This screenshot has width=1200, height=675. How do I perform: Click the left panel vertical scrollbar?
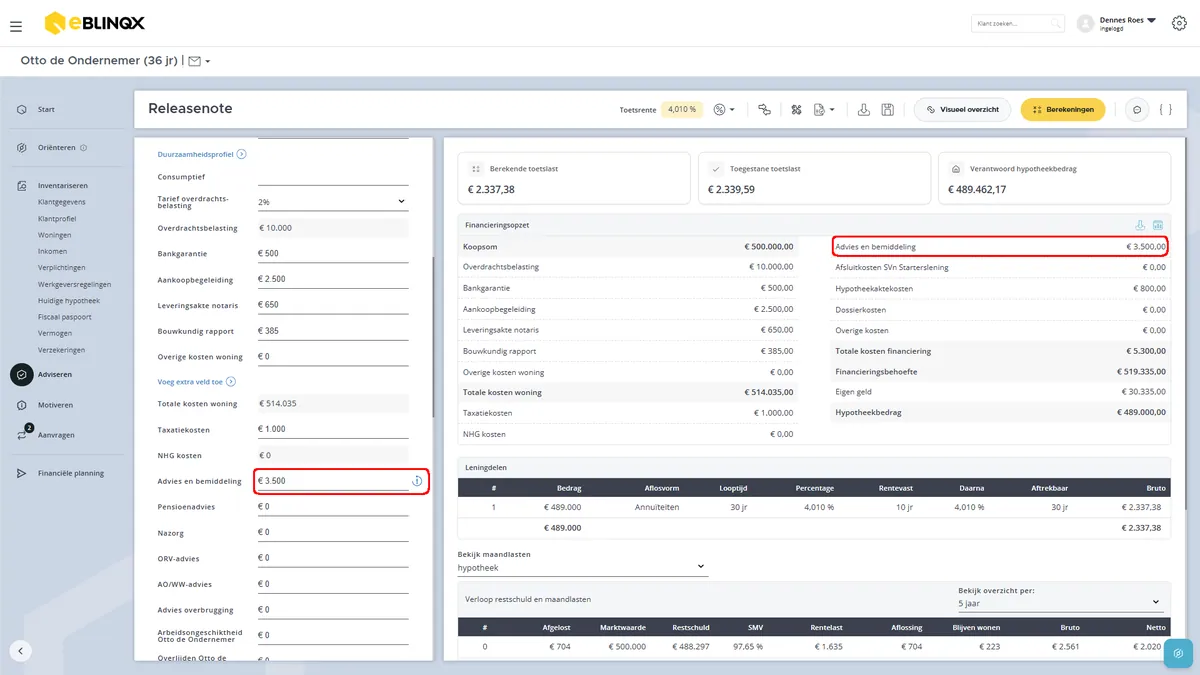pos(433,337)
